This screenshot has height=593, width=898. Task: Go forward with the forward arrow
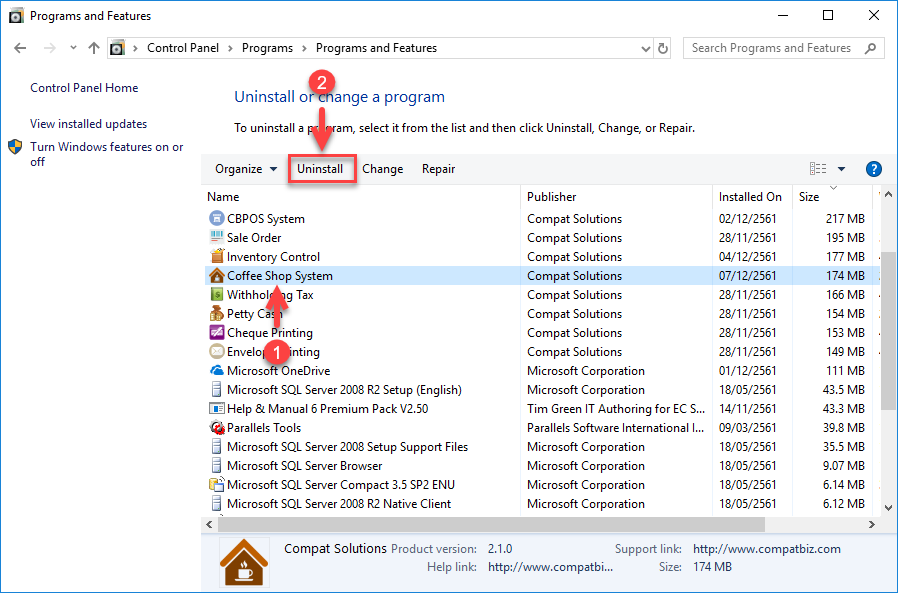(x=50, y=48)
